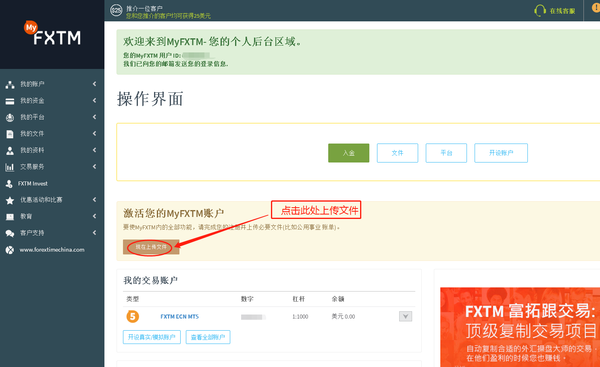Click the 类型 column header
600x367 pixels.
pos(132,299)
